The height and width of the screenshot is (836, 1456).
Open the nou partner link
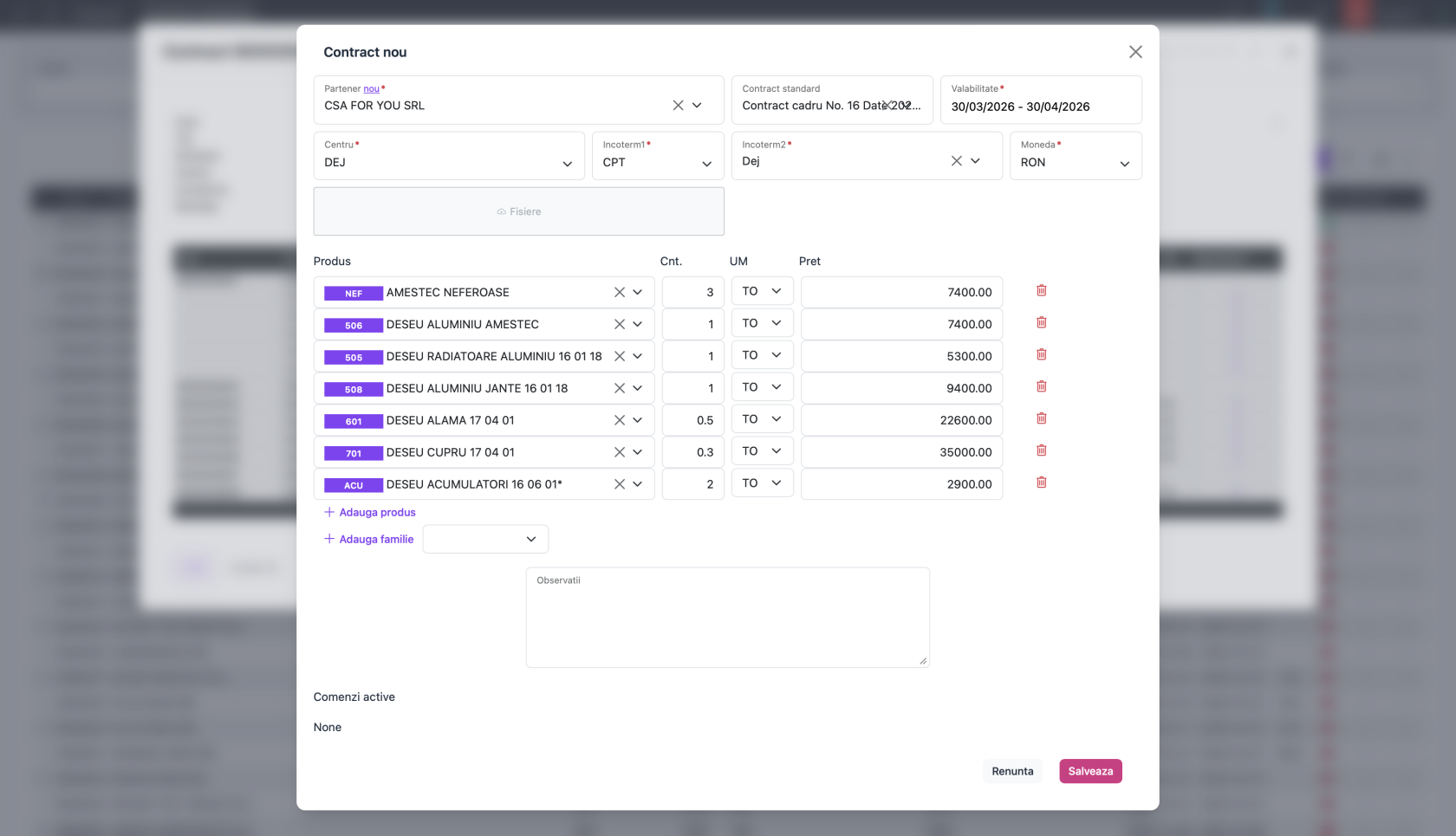(371, 88)
